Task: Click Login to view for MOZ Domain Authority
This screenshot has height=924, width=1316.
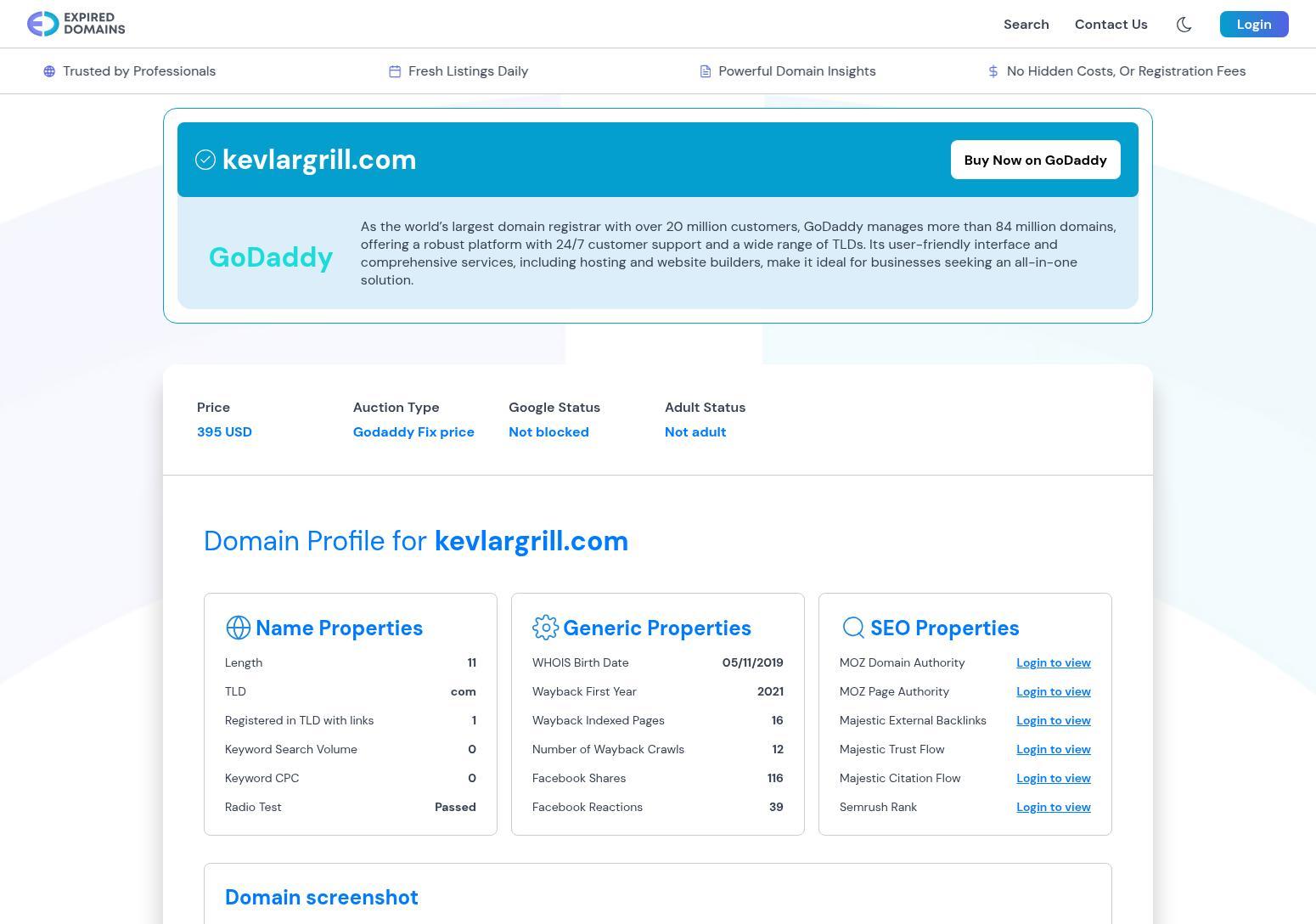Action: [x=1053, y=662]
